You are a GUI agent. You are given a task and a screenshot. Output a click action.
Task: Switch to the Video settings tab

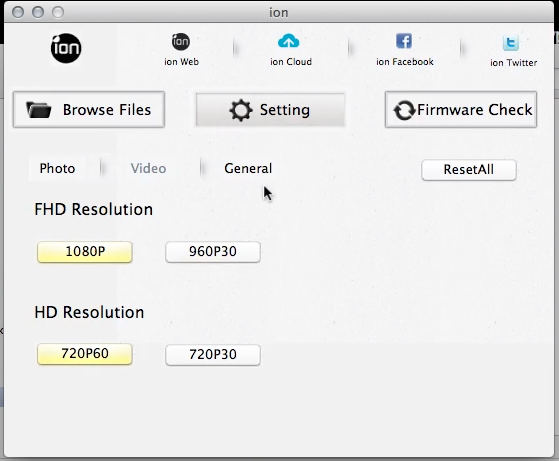pos(148,168)
